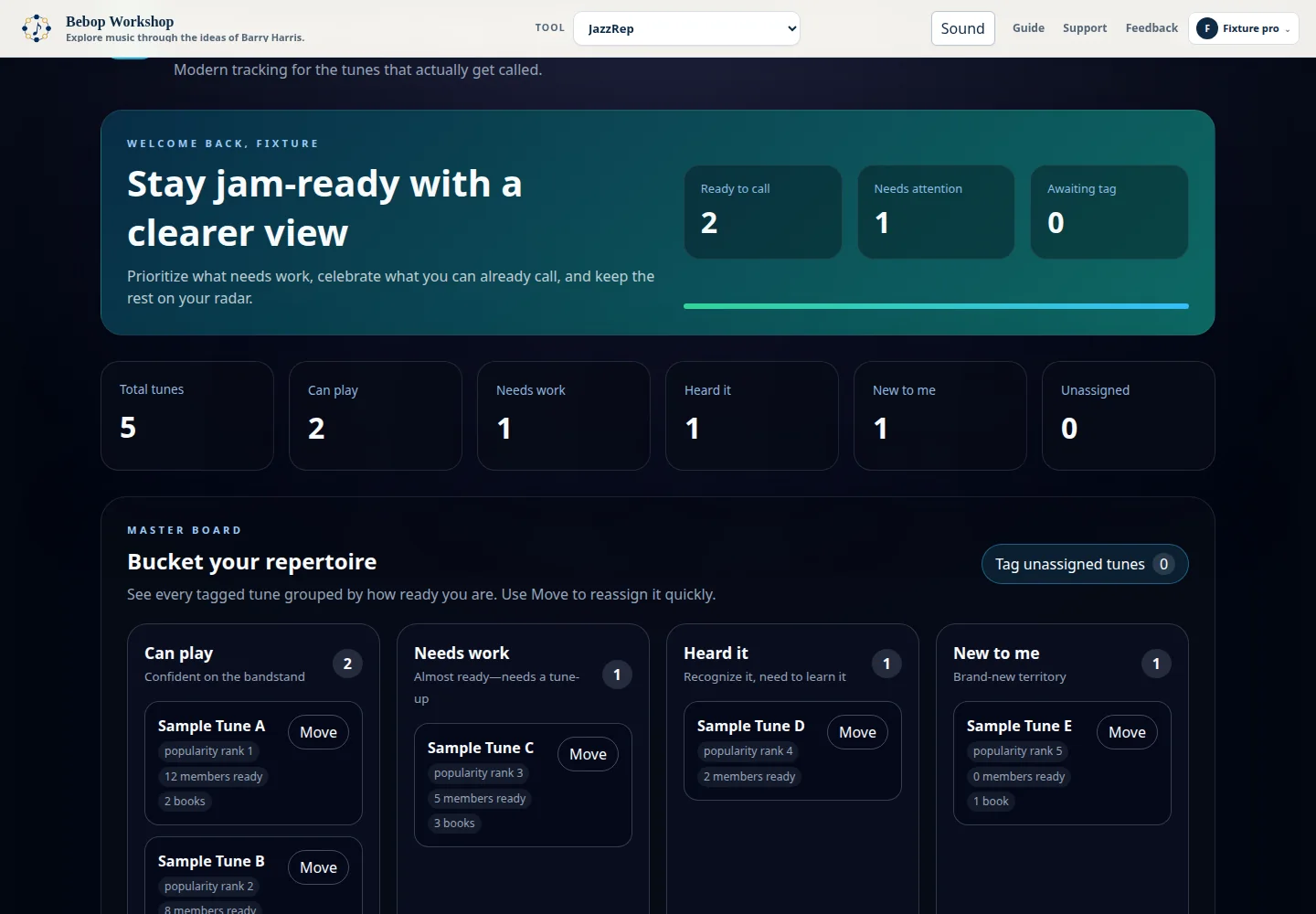This screenshot has height=914, width=1316.
Task: Toggle the Sound button
Action: (x=962, y=28)
